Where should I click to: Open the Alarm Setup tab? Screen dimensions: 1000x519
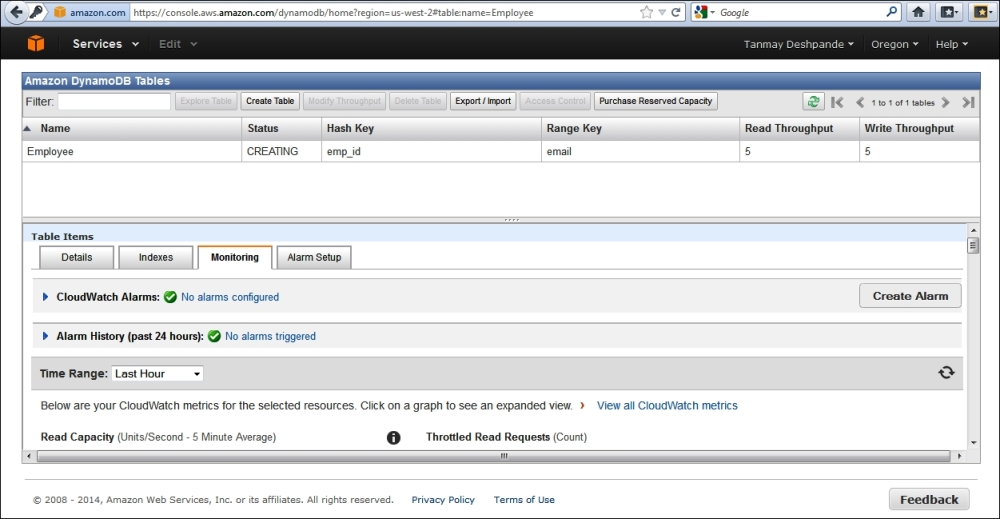tap(314, 258)
